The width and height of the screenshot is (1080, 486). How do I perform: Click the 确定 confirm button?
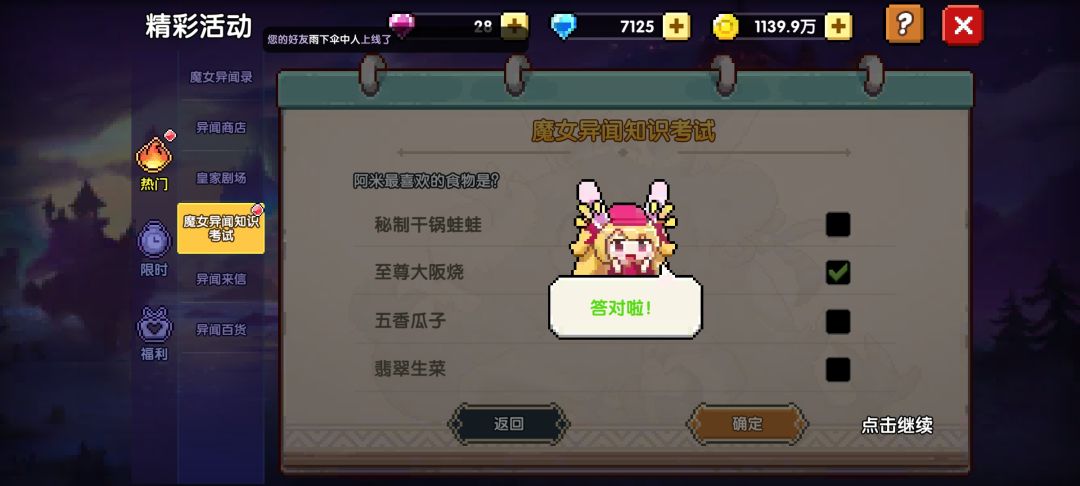(747, 424)
